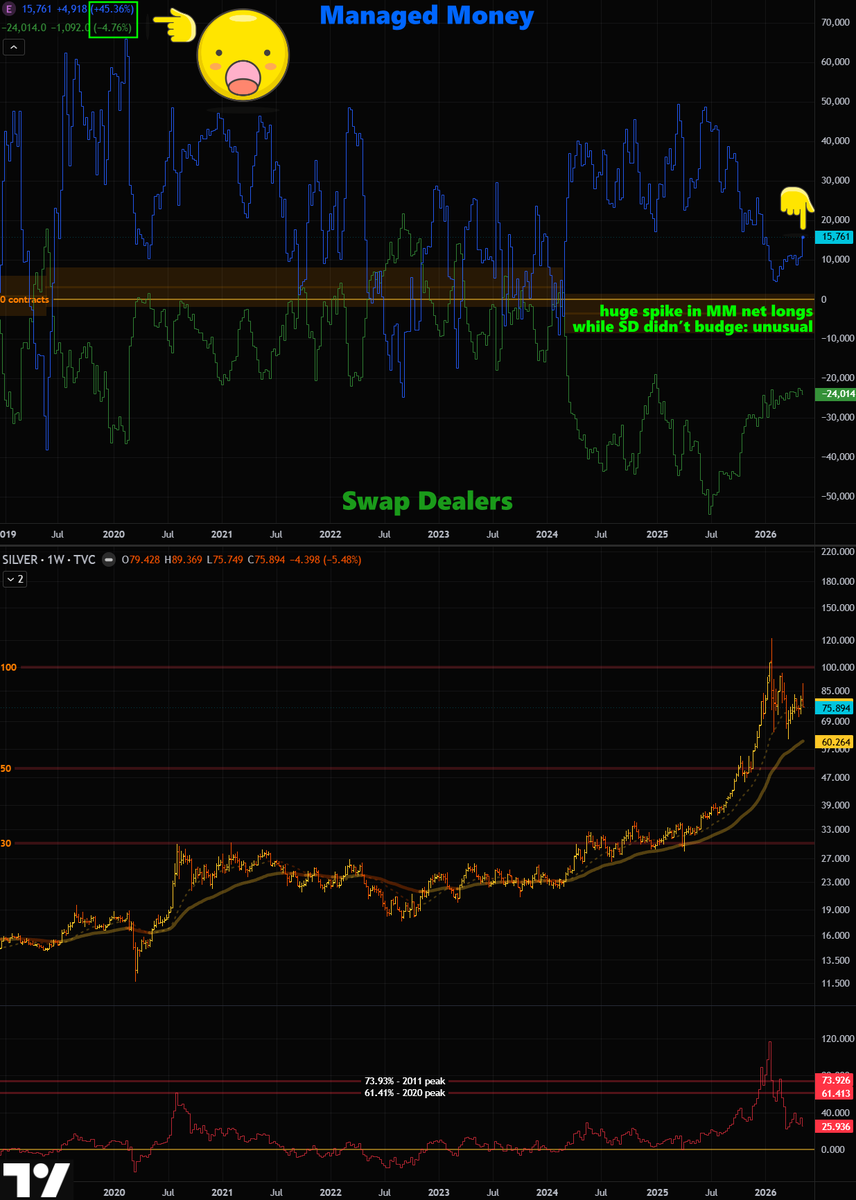The height and width of the screenshot is (1200, 856).
Task: Click the yellow 60.264 moving average label
Action: pyautogui.click(x=834, y=742)
